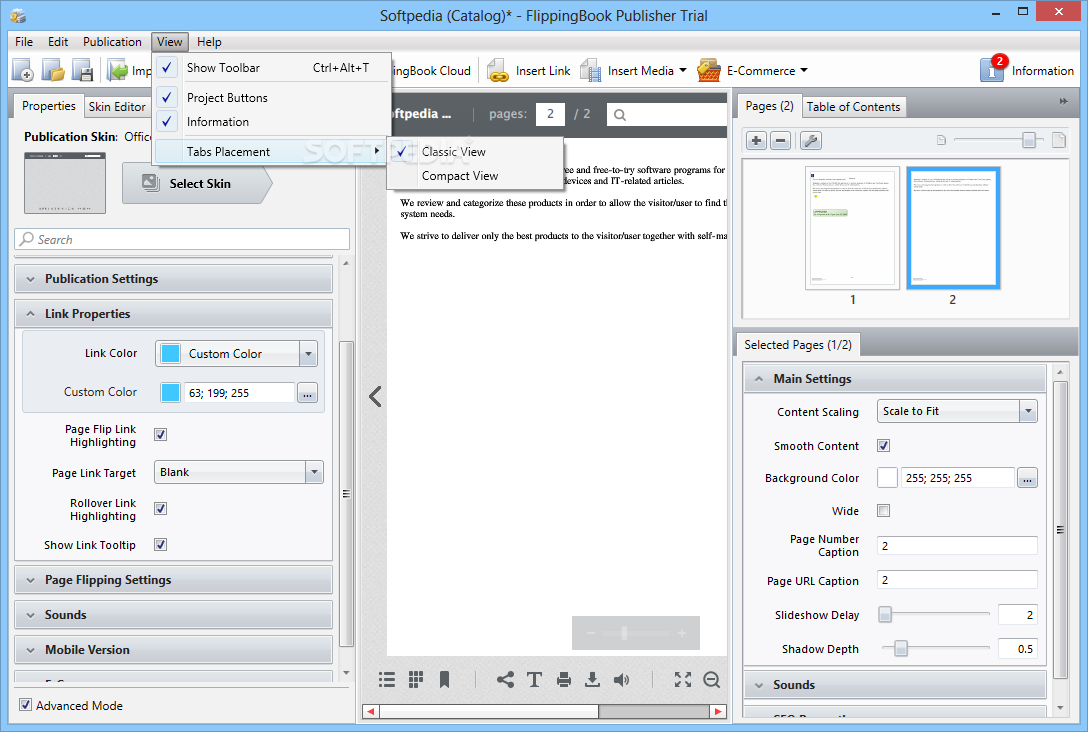1088x732 pixels.
Task: Select page 1 thumbnail
Action: tap(853, 228)
